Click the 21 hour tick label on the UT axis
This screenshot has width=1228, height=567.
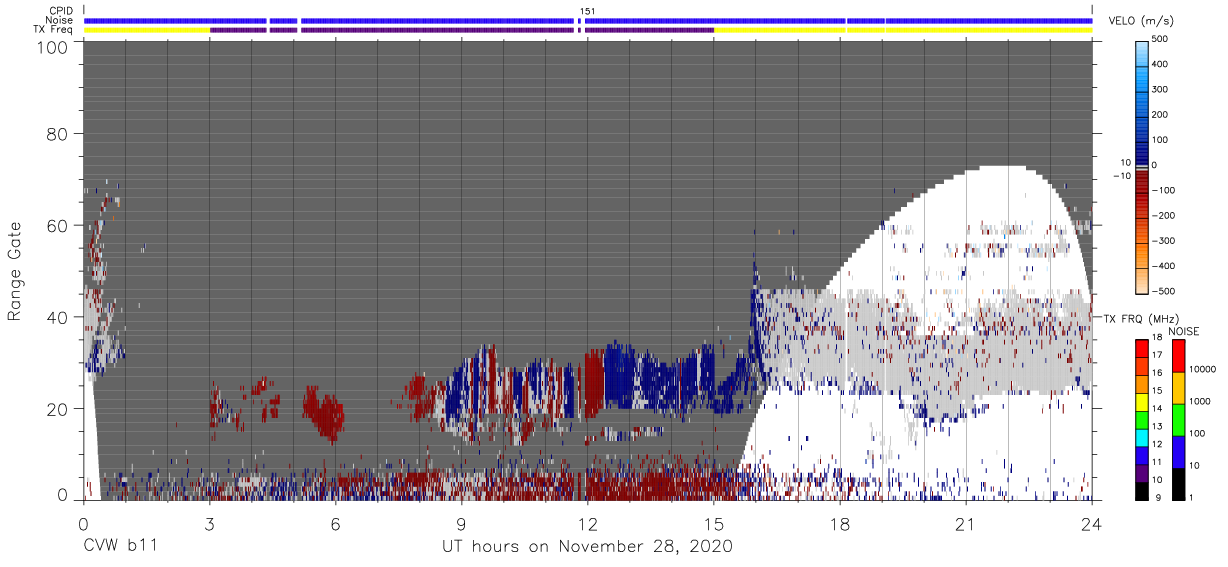pos(966,523)
